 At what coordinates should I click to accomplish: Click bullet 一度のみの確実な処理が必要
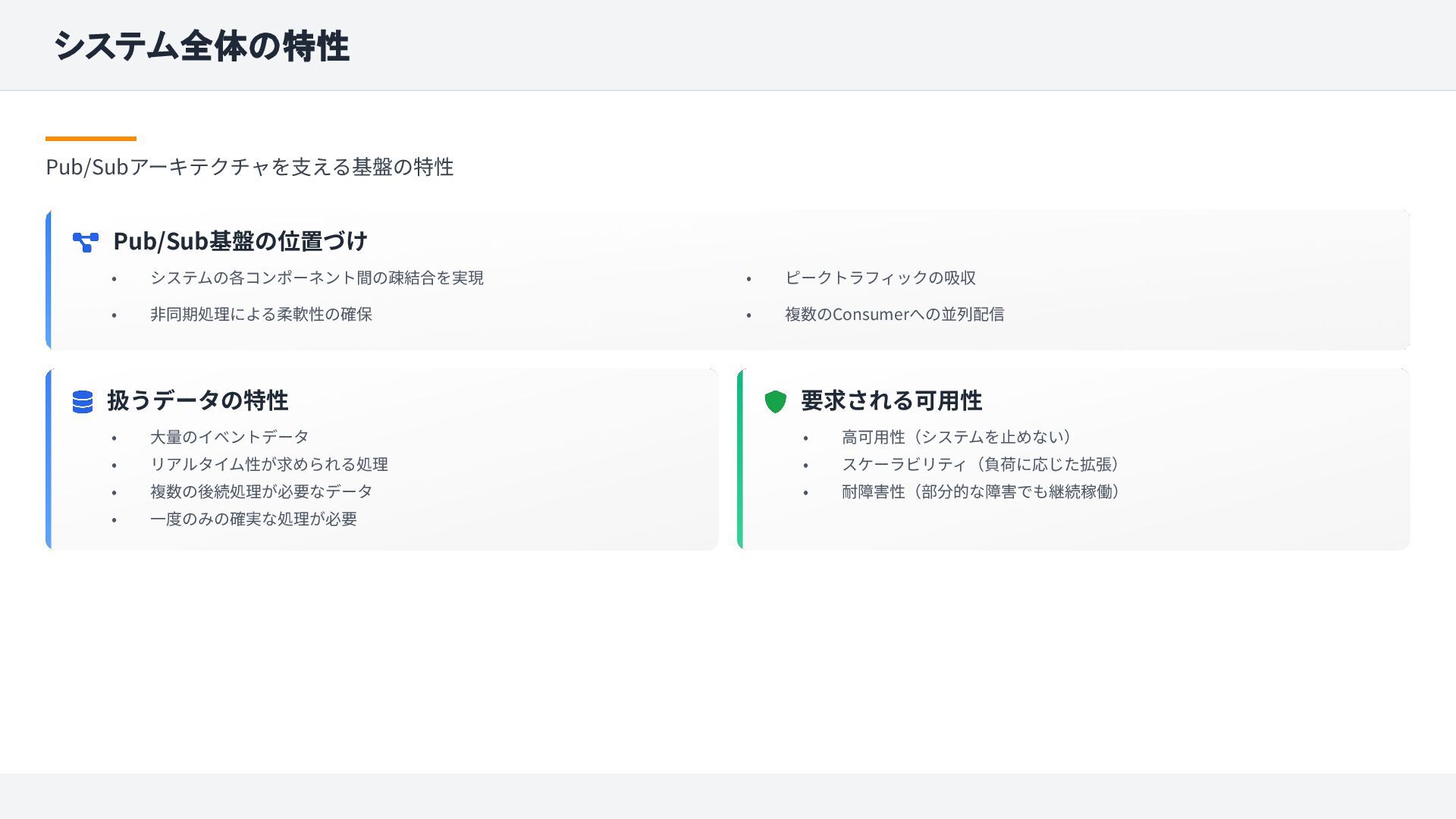[x=253, y=519]
